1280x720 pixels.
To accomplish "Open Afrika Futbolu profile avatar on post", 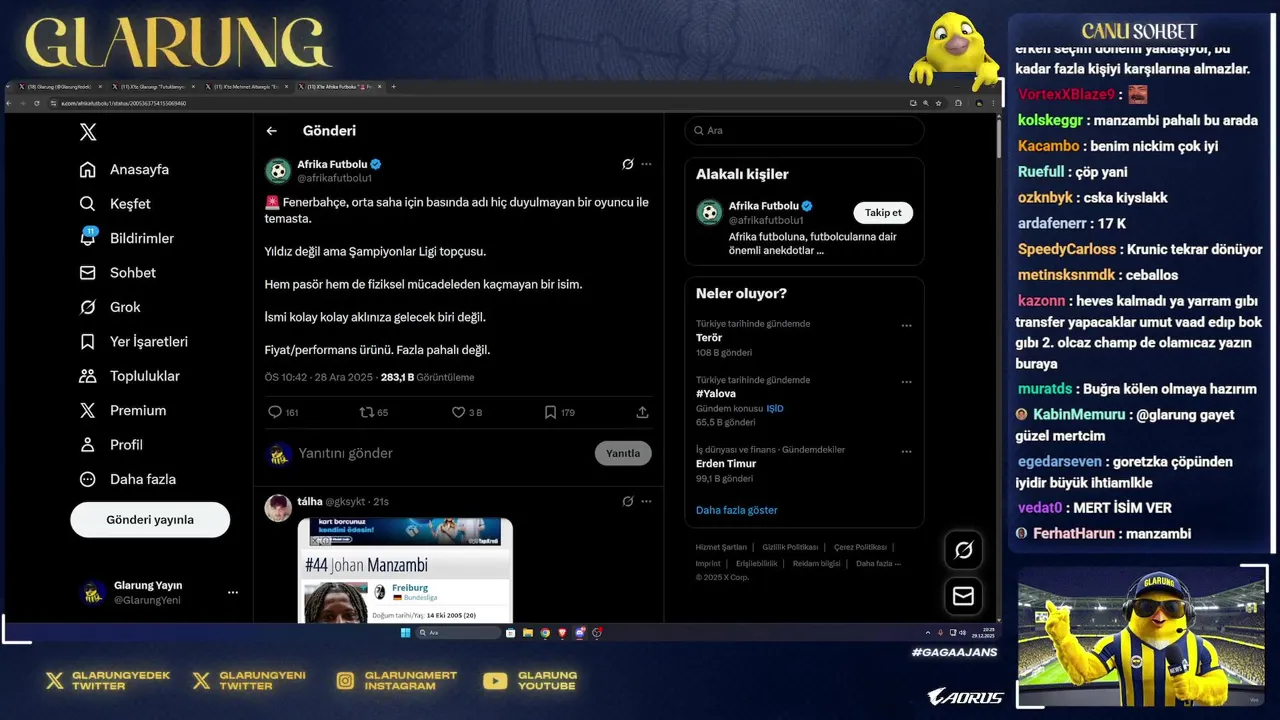I will tap(277, 171).
